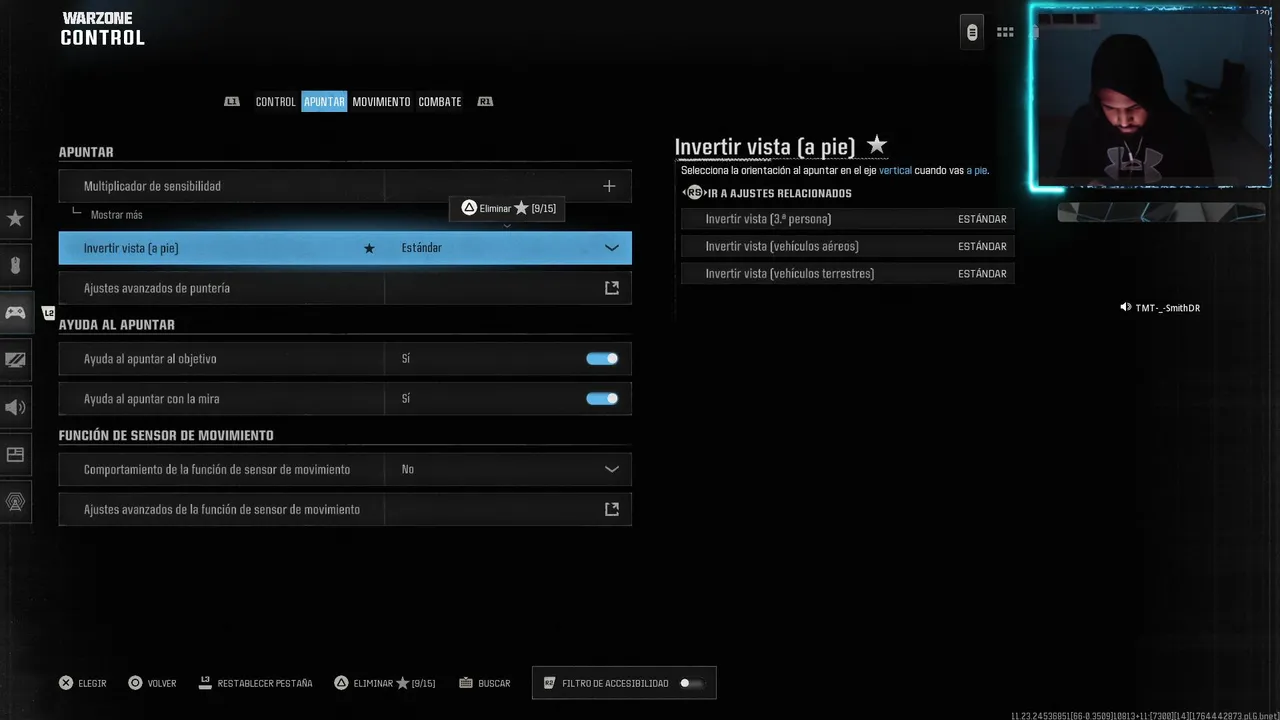Screen dimensions: 1280x720
Task: Open Invertir vista (vehículos aéreos) related setting
Action: point(848,246)
